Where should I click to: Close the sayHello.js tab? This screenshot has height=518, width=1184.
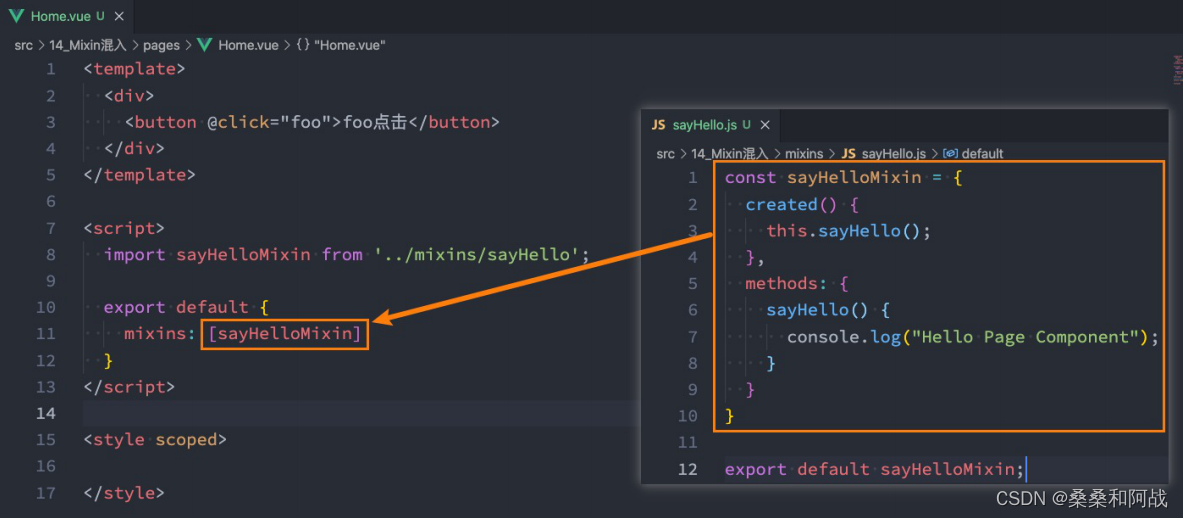[x=765, y=125]
